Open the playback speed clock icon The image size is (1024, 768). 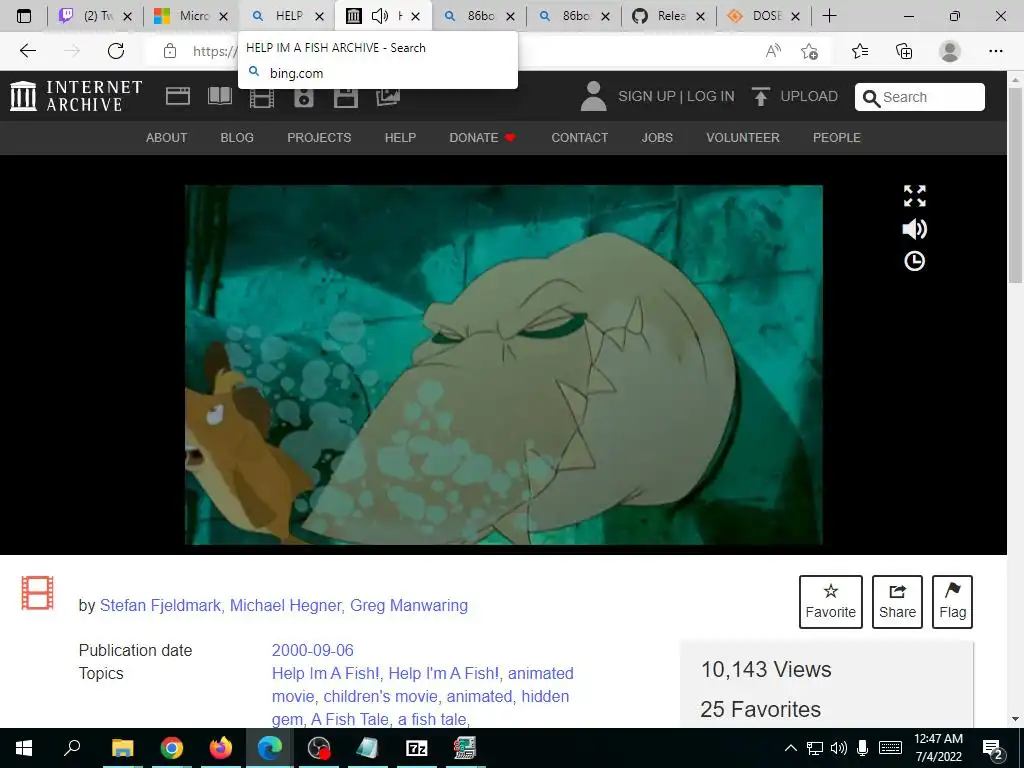coord(914,261)
